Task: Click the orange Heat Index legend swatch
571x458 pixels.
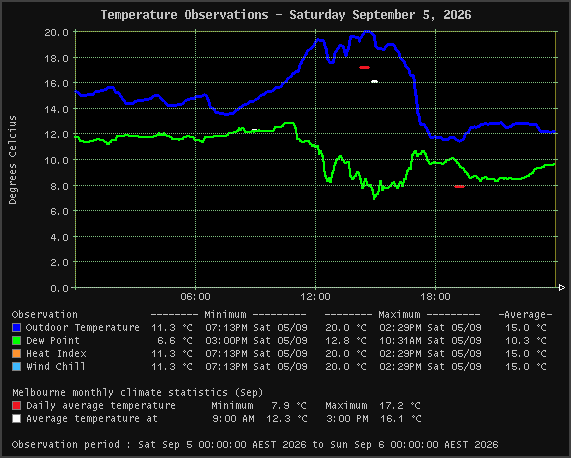Action: [x=16, y=354]
